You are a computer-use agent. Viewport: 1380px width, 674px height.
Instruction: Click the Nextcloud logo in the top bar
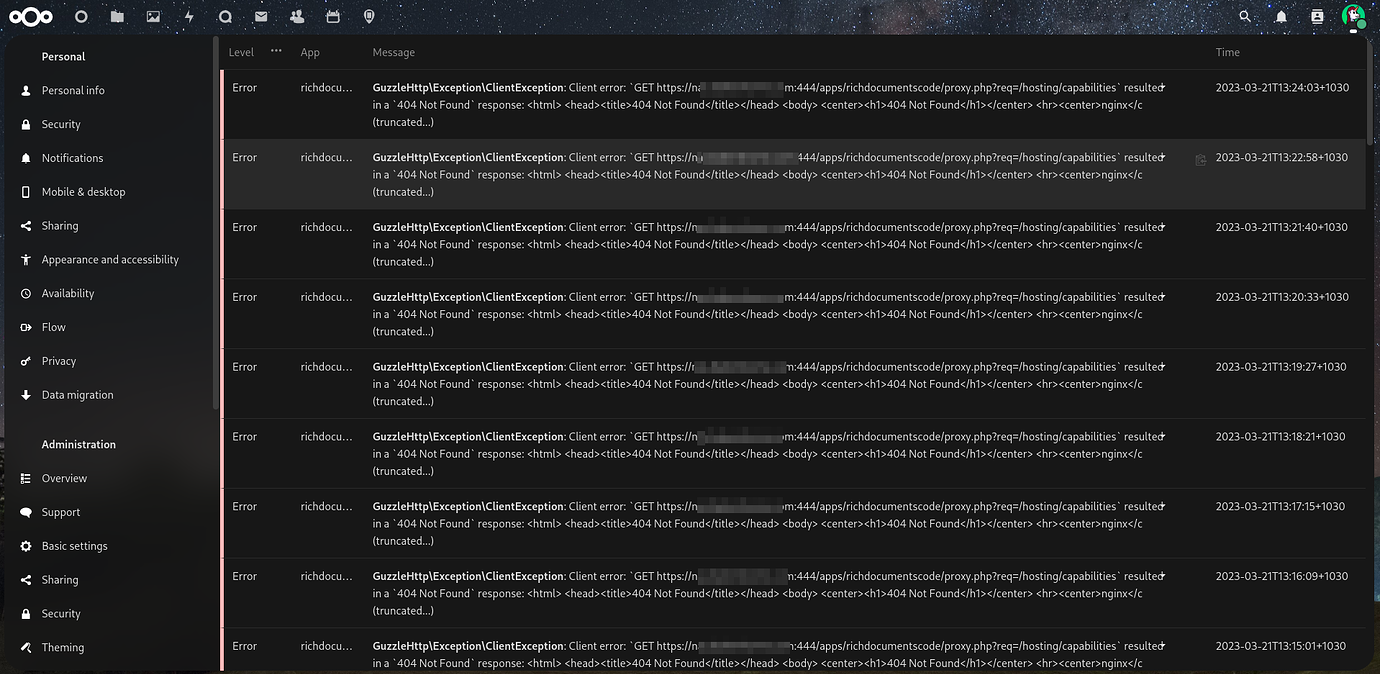pyautogui.click(x=31, y=16)
